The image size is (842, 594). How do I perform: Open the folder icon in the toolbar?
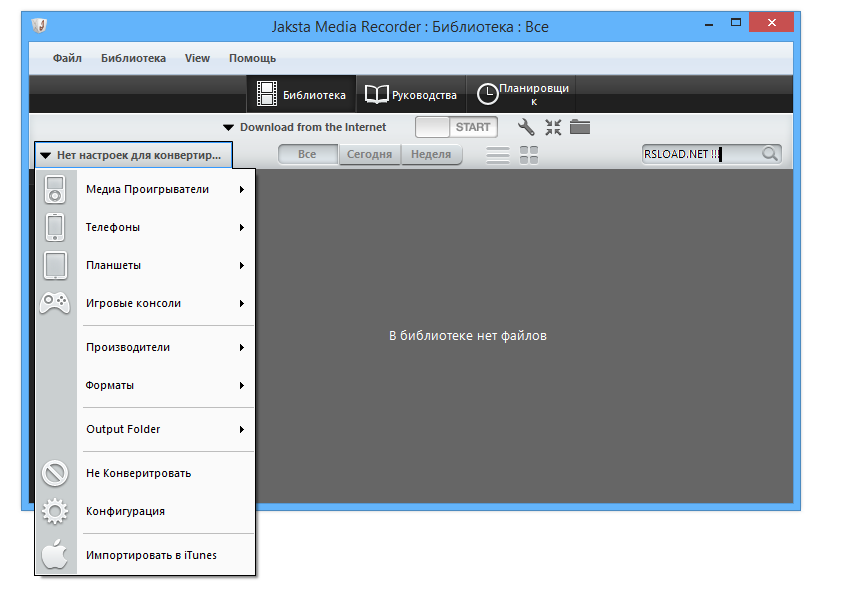(x=580, y=127)
